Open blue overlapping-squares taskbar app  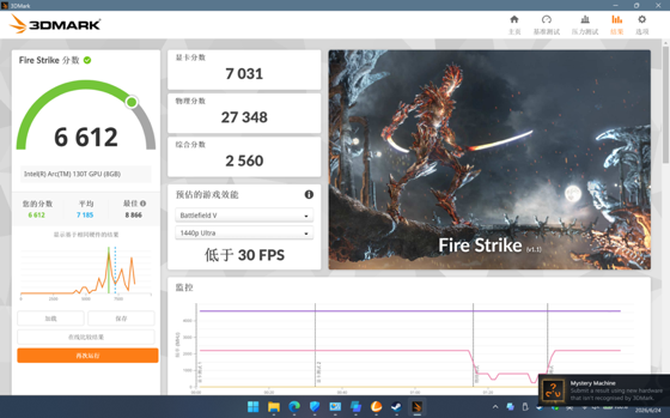pyautogui.click(x=356, y=406)
